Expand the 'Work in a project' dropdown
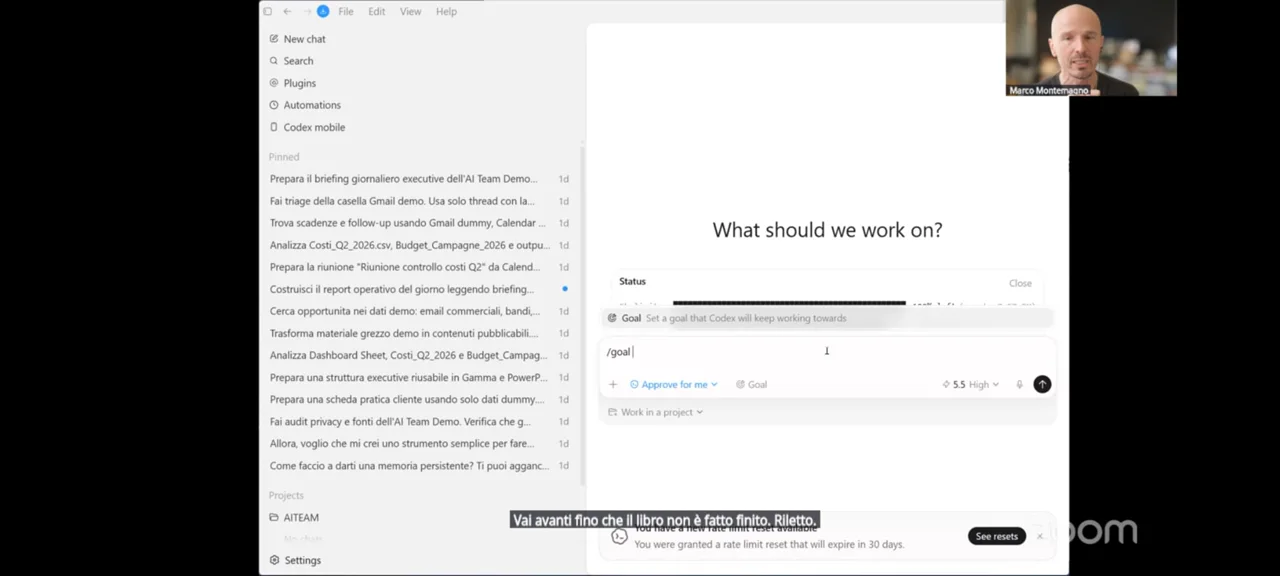The width and height of the screenshot is (1280, 576). pyautogui.click(x=656, y=412)
